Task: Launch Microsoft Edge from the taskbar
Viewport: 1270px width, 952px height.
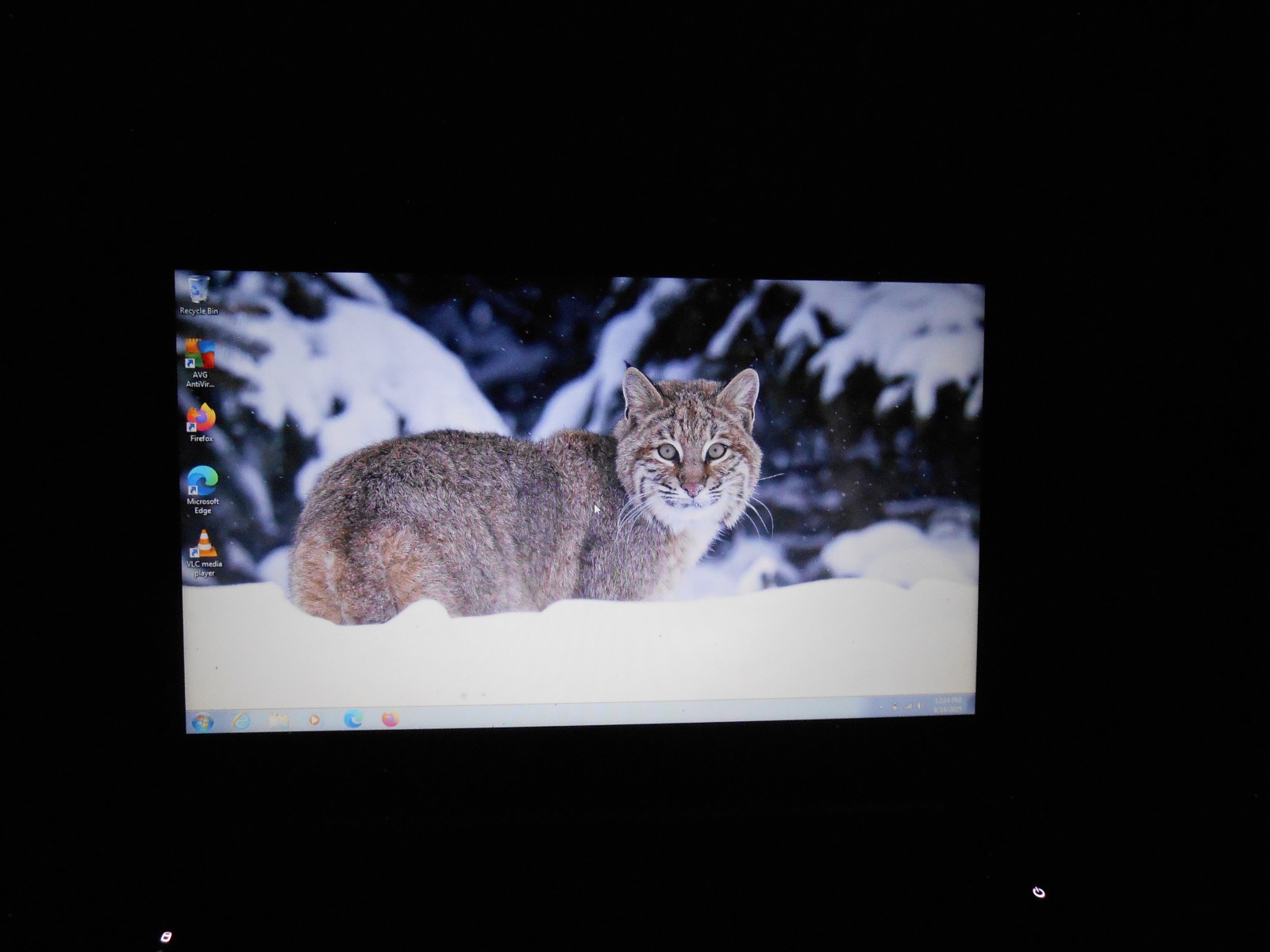Action: tap(353, 719)
